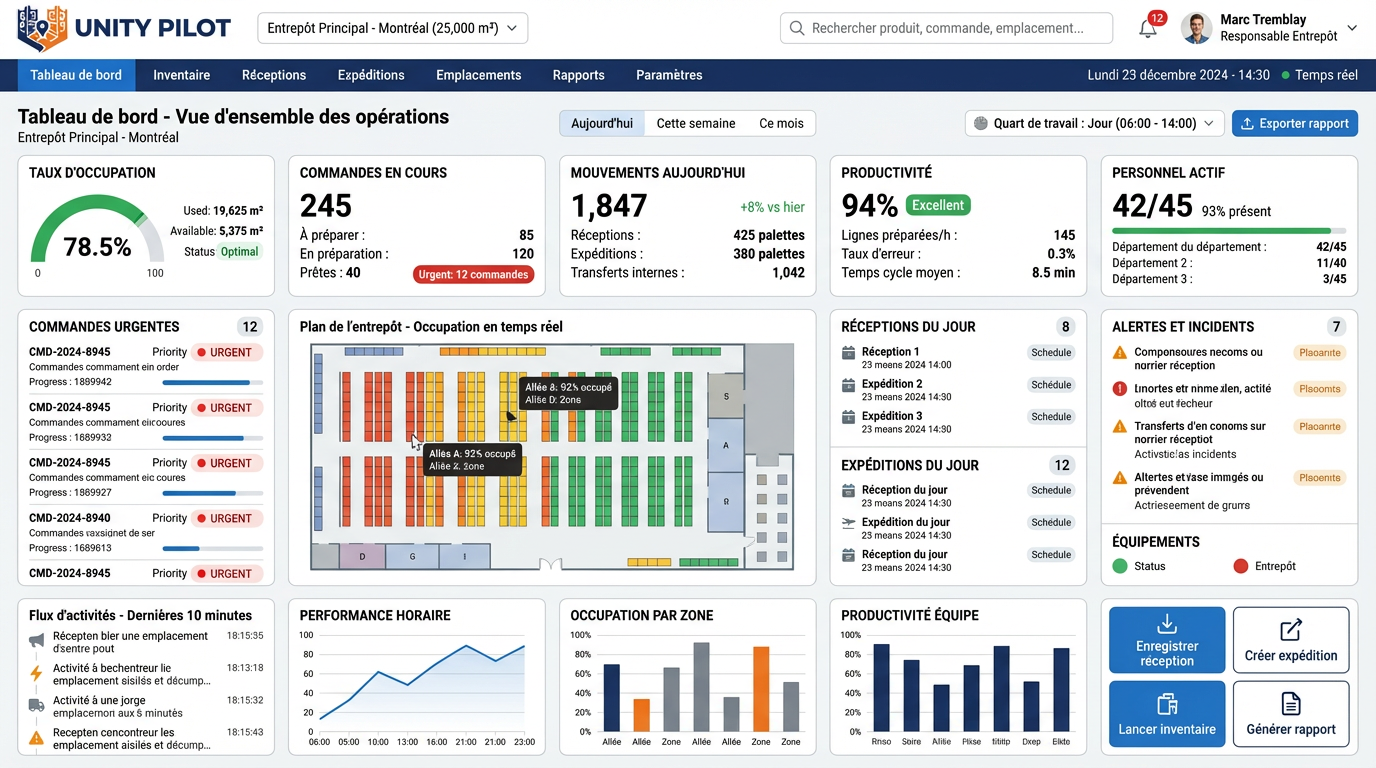Click the Générer rapport document icon
The height and width of the screenshot is (768, 1376).
1290,704
